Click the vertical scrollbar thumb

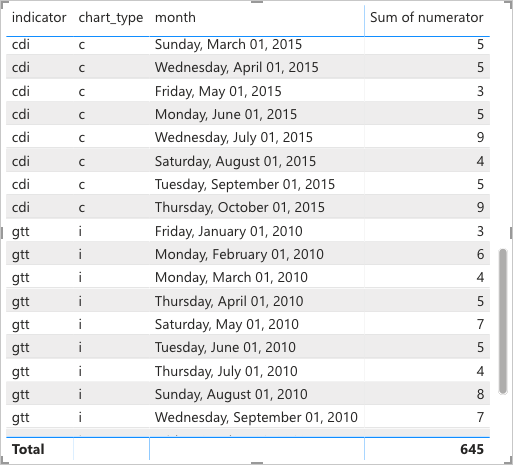[503, 322]
